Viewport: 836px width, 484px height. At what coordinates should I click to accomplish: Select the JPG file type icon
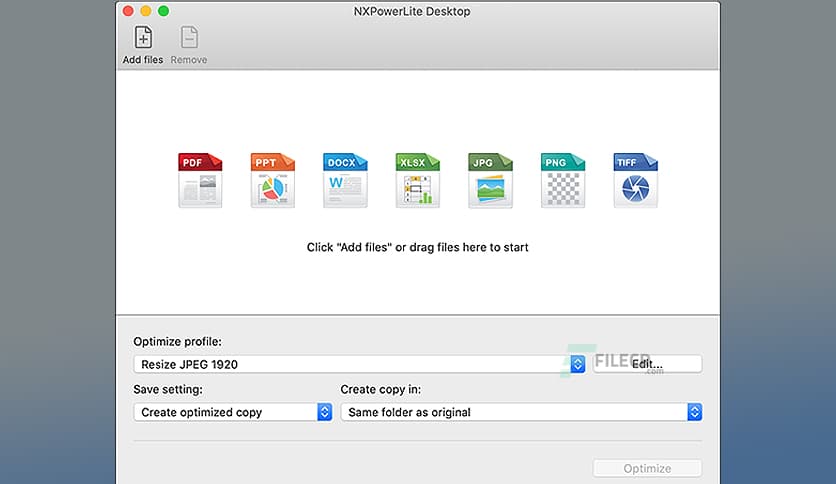tap(490, 180)
